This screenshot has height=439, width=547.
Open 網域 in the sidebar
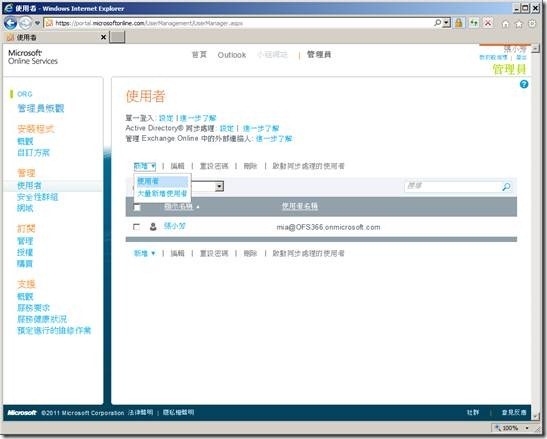25,208
